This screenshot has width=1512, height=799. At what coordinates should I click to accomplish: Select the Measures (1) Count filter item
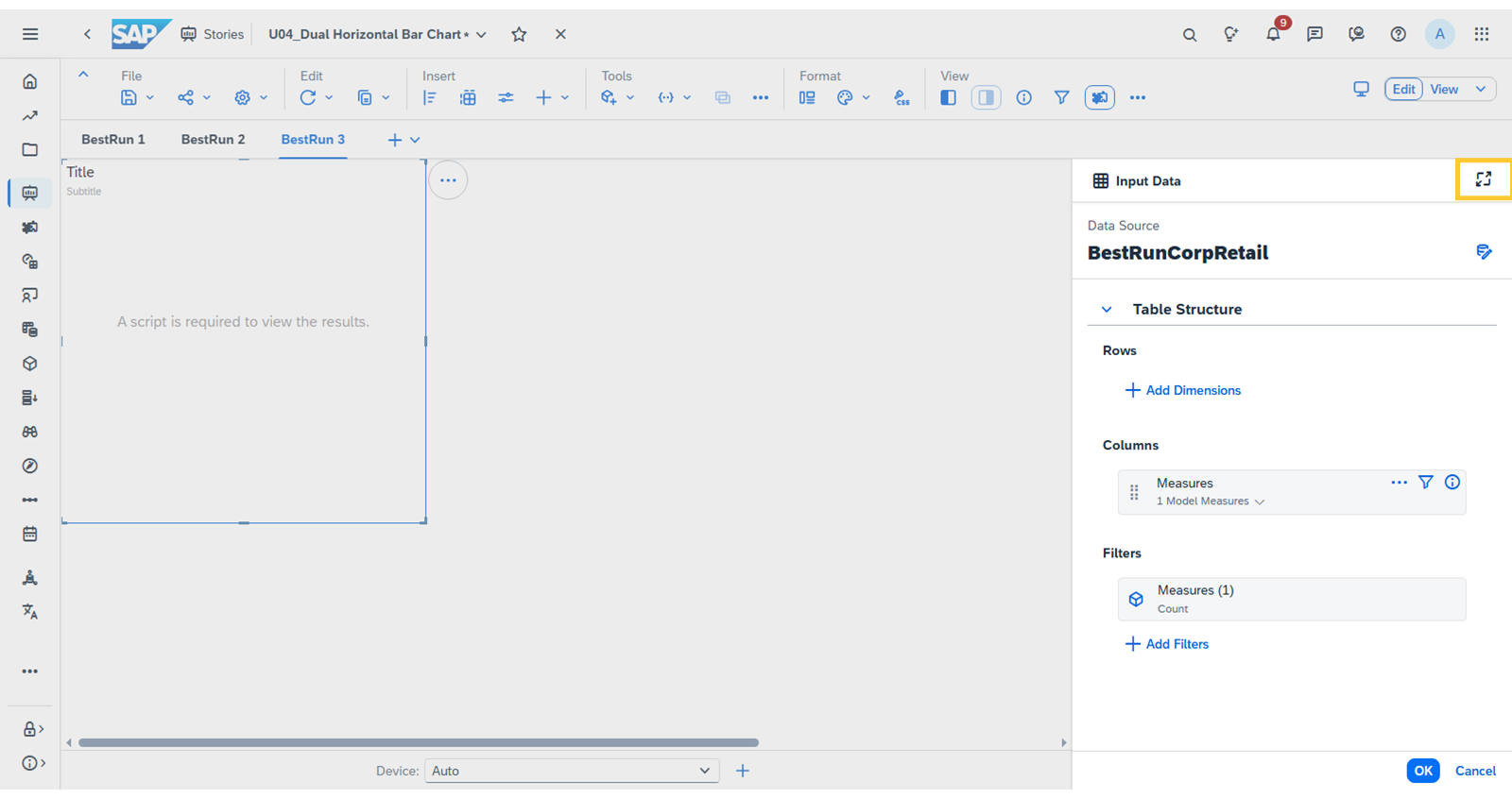[1292, 599]
